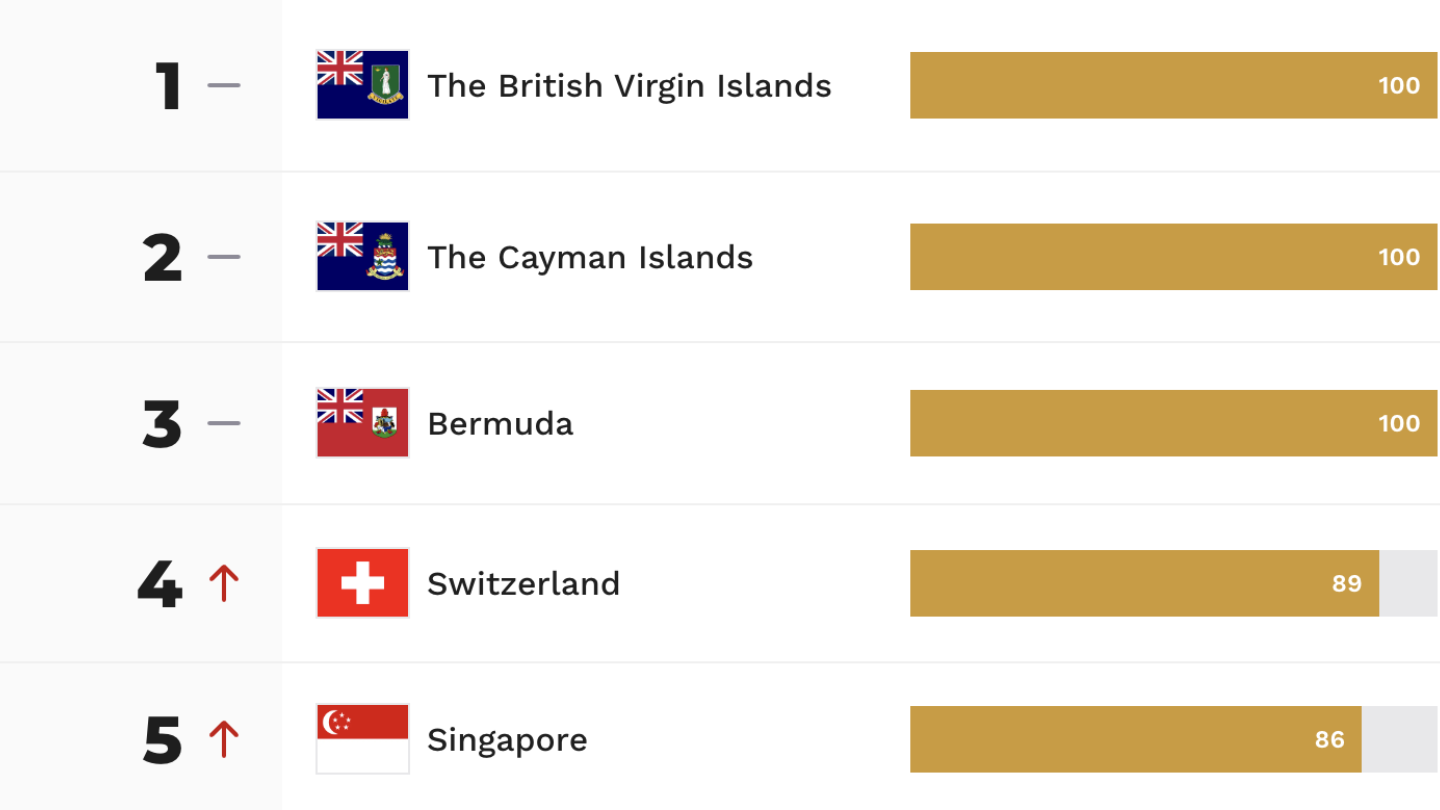
Task: Click the rank number 1
Action: tap(168, 86)
